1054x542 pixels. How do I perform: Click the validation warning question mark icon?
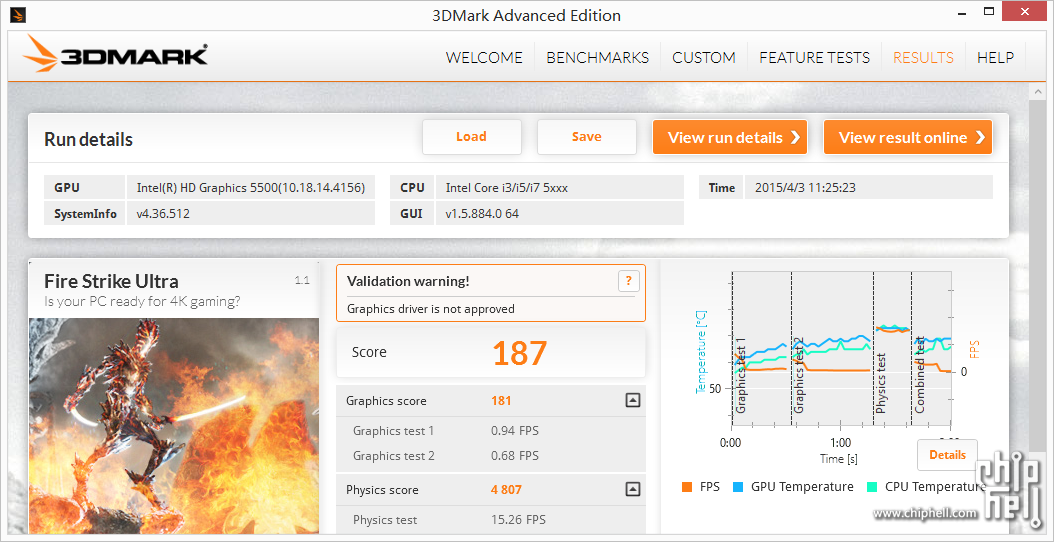(628, 281)
